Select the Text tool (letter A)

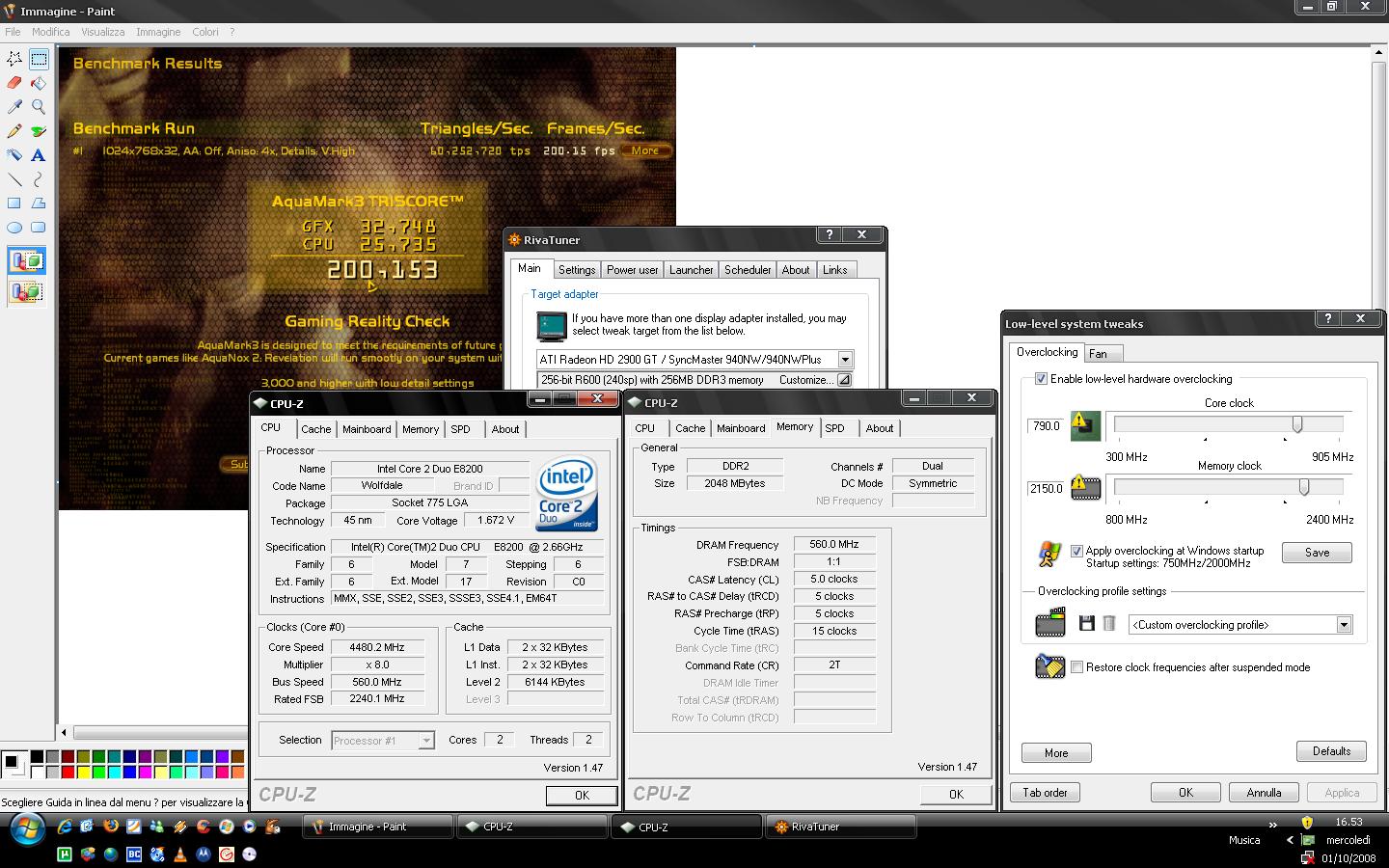[x=39, y=155]
